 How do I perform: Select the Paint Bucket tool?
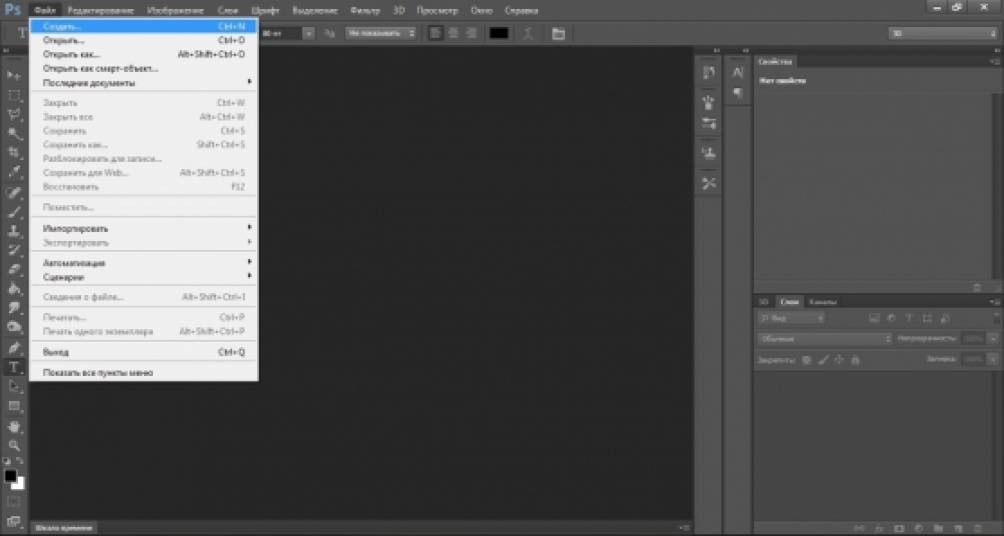13,289
